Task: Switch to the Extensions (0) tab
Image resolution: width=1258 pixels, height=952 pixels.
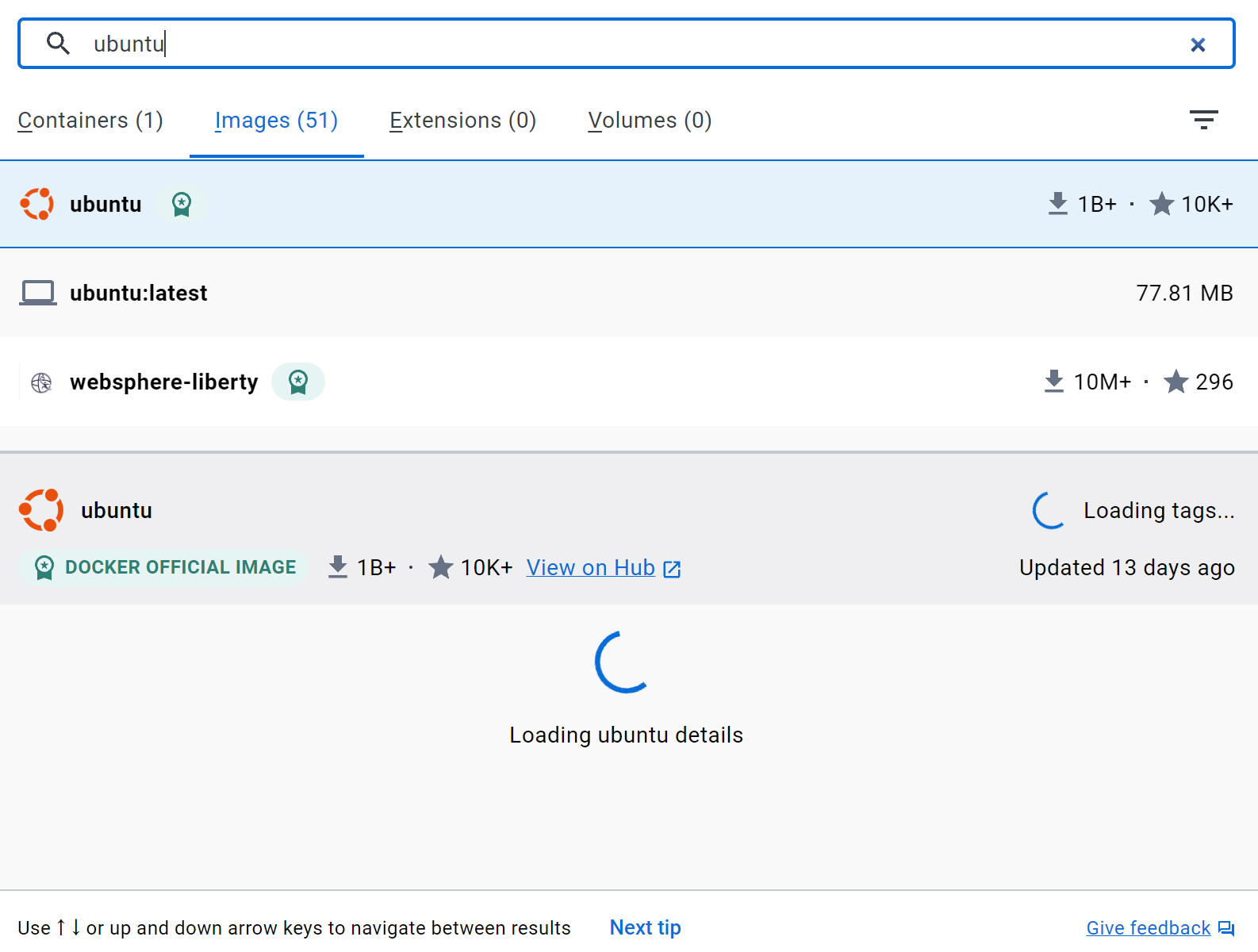Action: click(x=462, y=121)
